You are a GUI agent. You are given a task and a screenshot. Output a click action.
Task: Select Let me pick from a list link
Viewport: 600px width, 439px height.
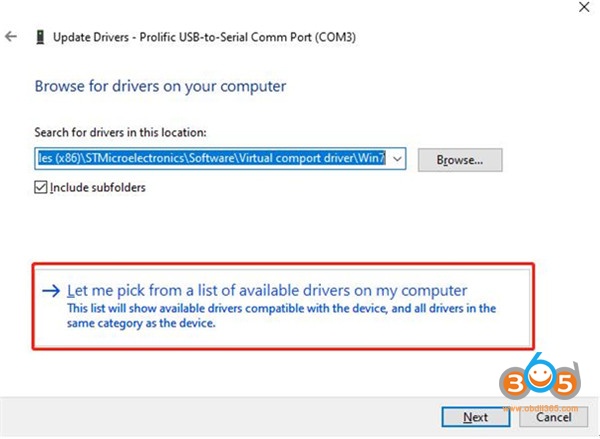[x=267, y=290]
